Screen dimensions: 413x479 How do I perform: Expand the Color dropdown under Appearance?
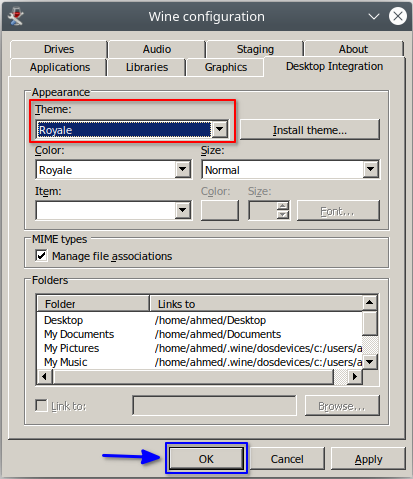coord(113,170)
